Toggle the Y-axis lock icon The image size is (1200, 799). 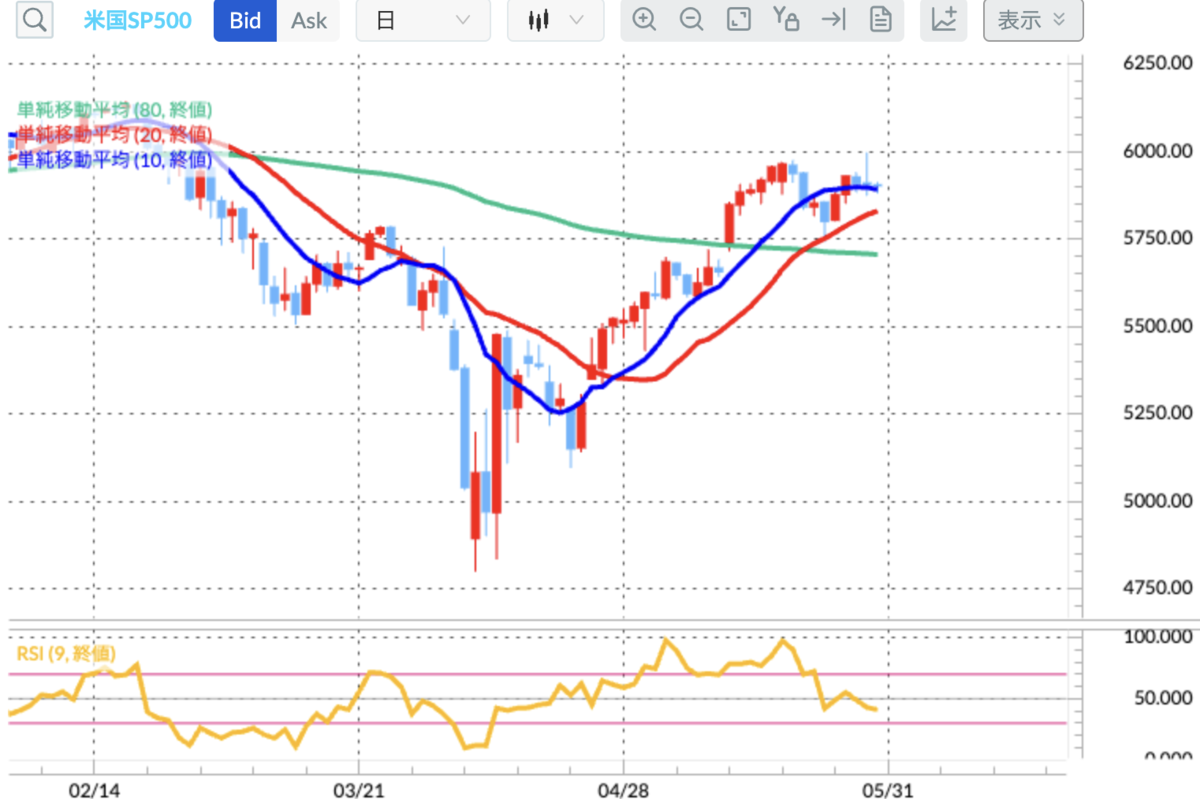point(786,20)
